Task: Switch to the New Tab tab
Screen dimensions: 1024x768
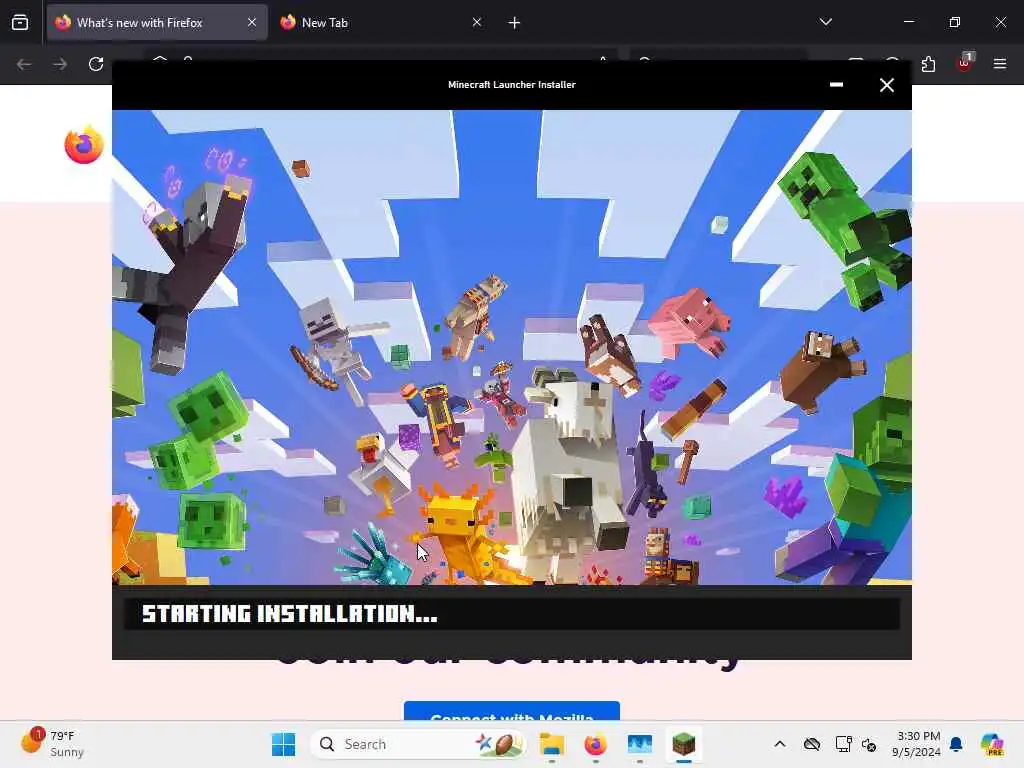Action: click(382, 23)
